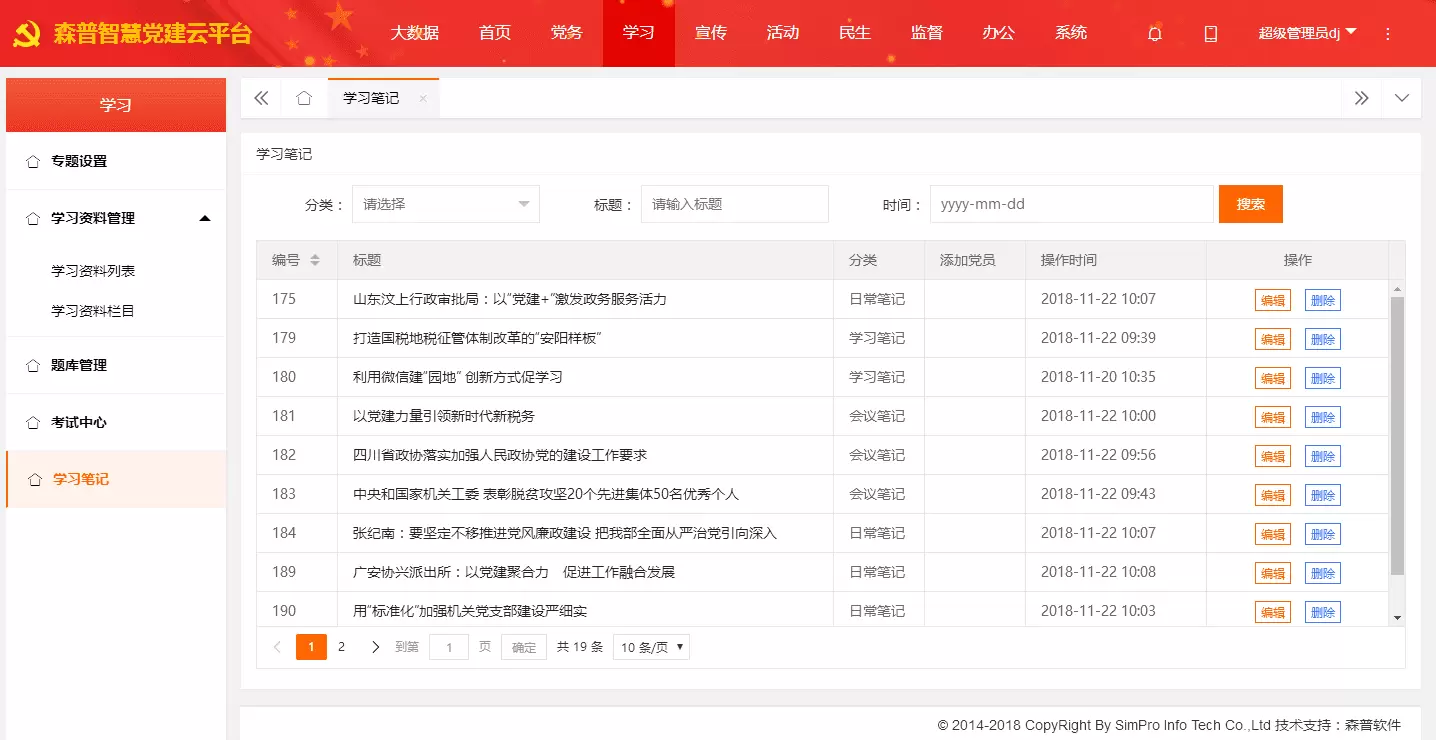Click the orange 搜索 button
This screenshot has height=740, width=1436.
[x=1251, y=204]
